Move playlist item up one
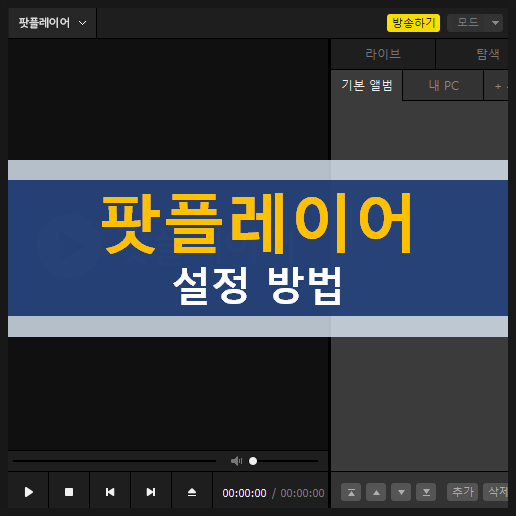Image resolution: width=516 pixels, height=516 pixels. tap(376, 492)
